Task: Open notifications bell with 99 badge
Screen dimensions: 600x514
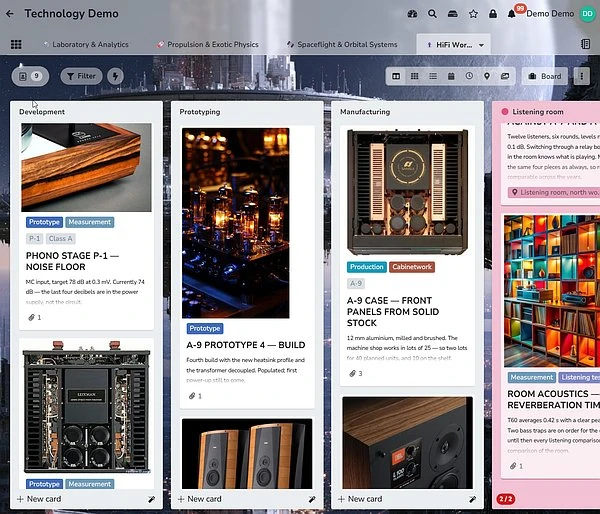Action: pos(512,14)
